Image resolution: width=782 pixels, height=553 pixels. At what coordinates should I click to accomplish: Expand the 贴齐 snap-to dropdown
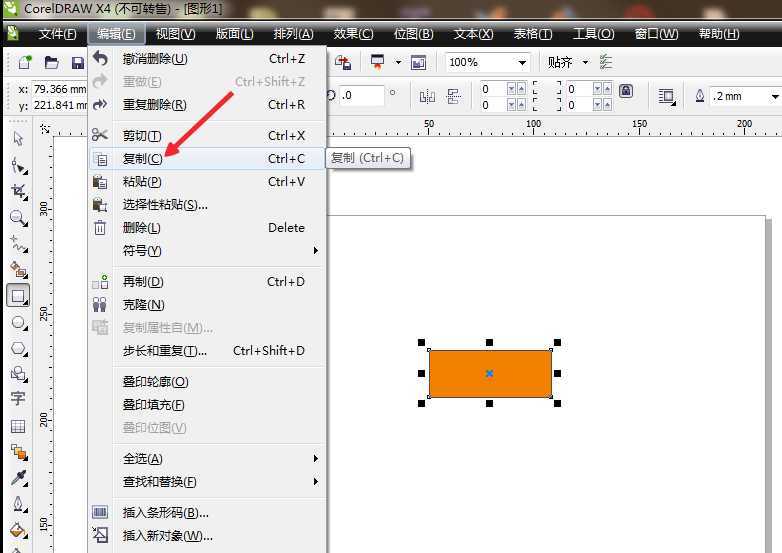tap(586, 62)
